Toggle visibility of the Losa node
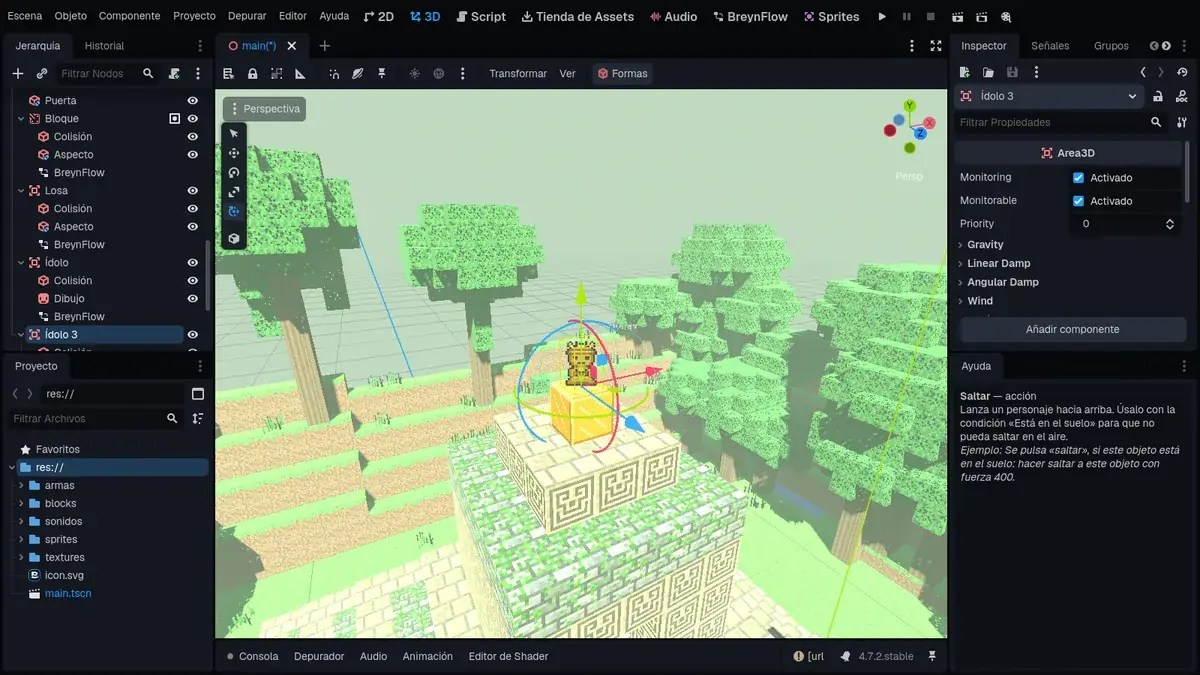The image size is (1200, 675). pos(193,191)
